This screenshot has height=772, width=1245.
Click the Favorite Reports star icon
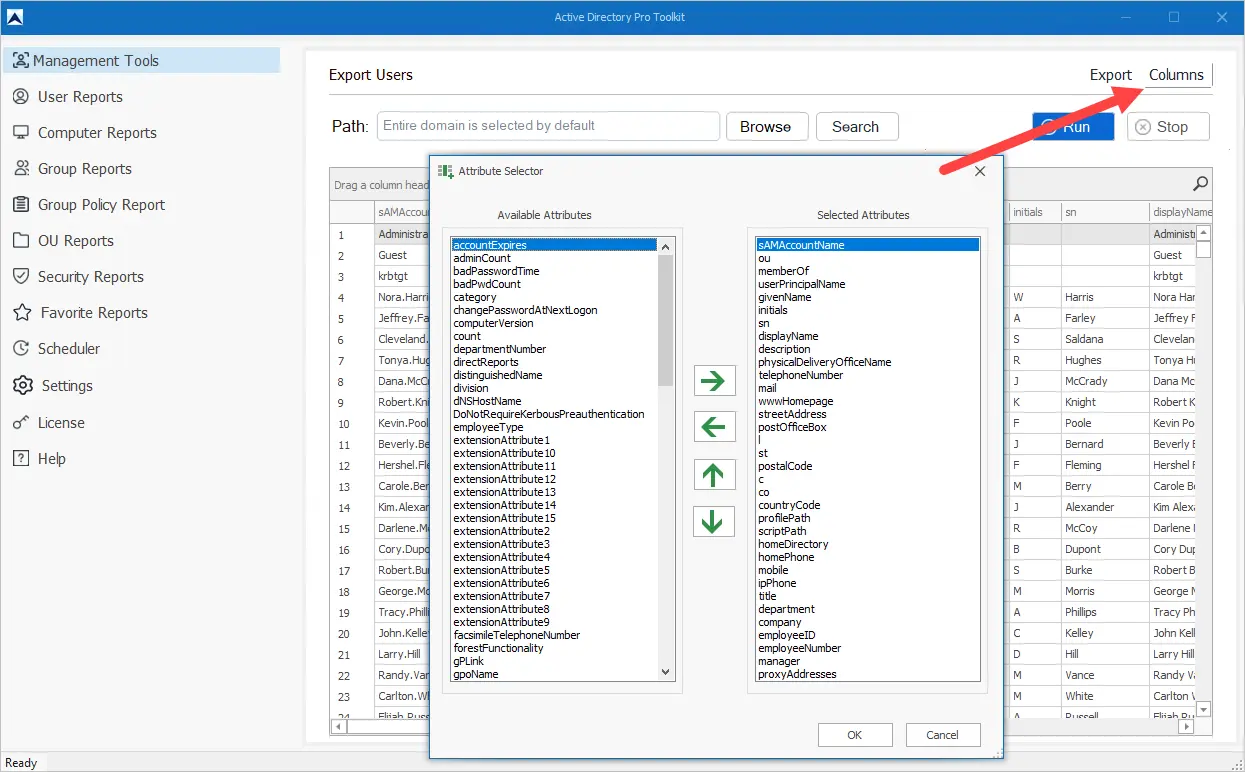[22, 313]
